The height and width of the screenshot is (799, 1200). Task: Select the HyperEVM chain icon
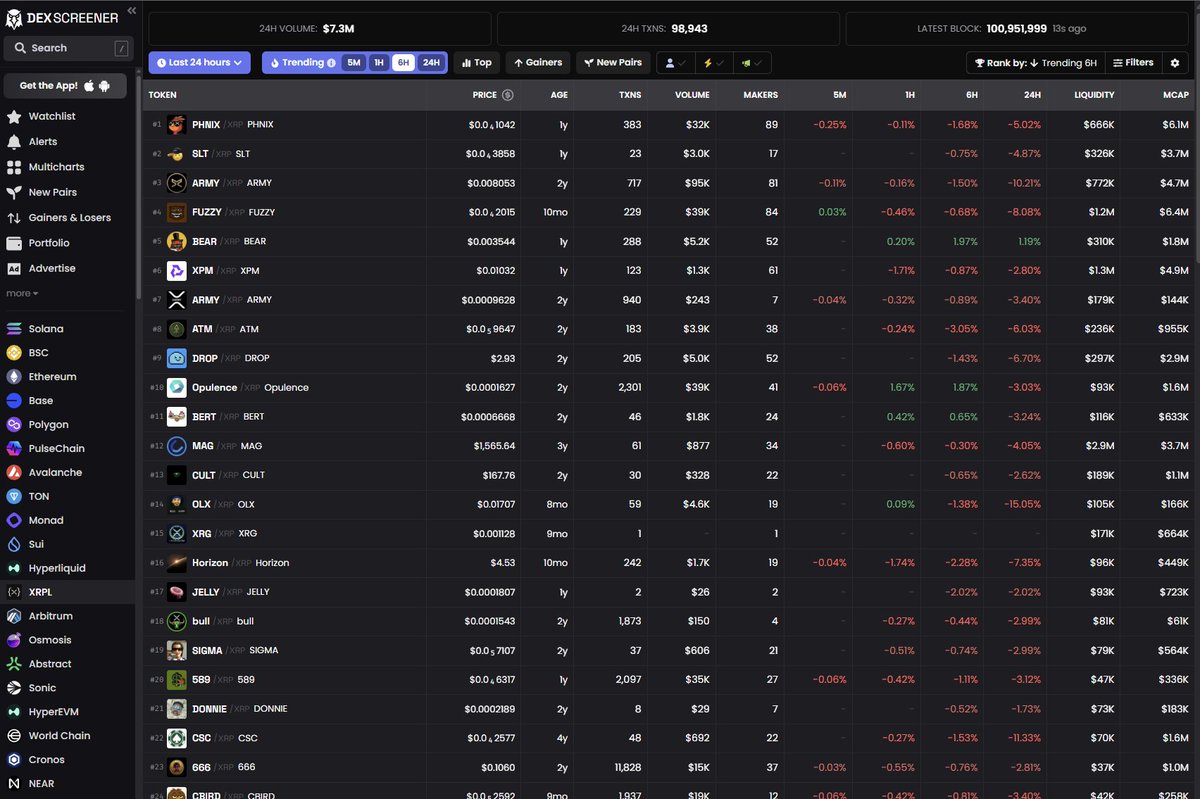pos(14,712)
